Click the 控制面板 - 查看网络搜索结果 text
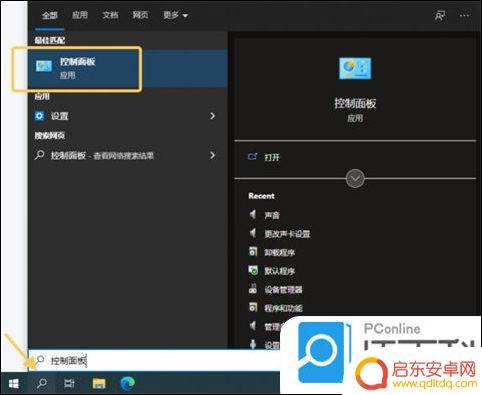Viewport: 482px width, 395px height. [102, 155]
